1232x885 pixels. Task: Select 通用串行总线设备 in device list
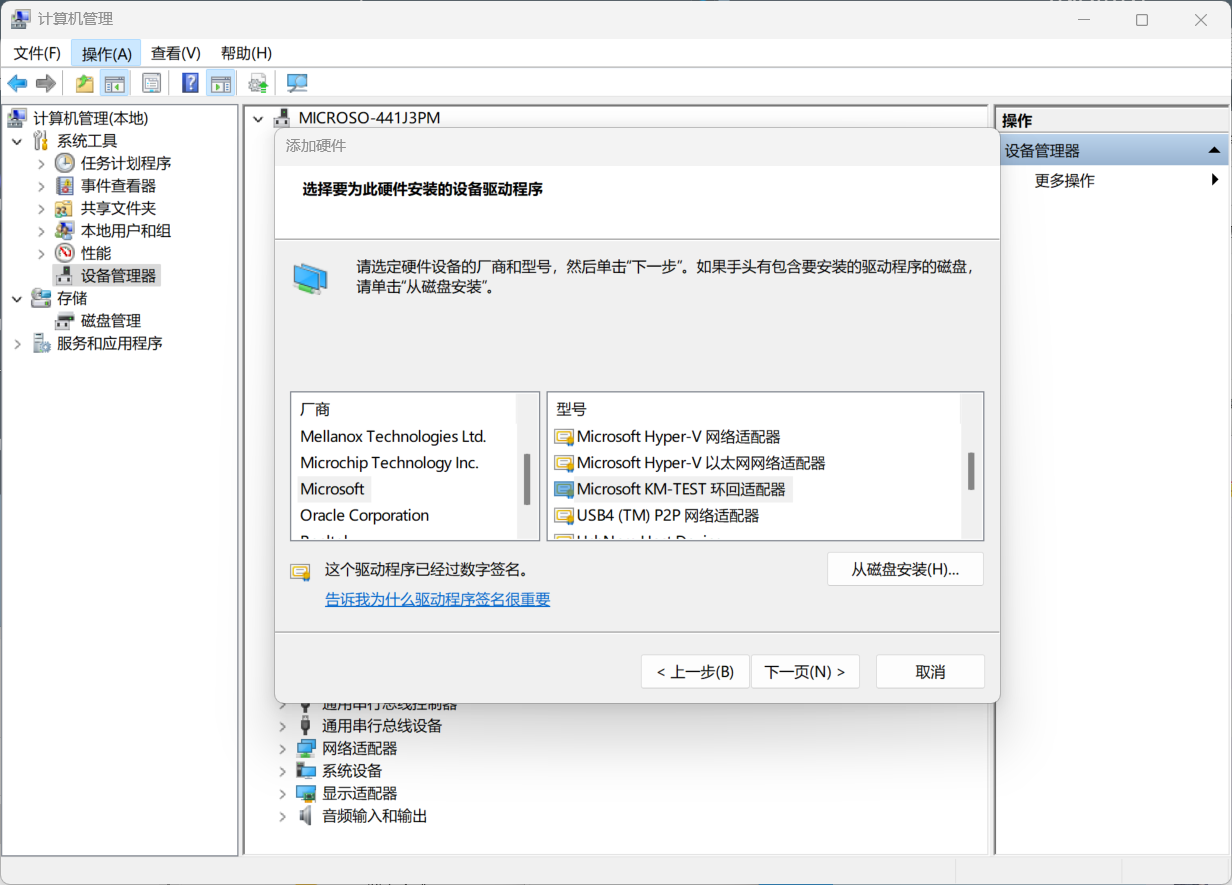pos(382,726)
